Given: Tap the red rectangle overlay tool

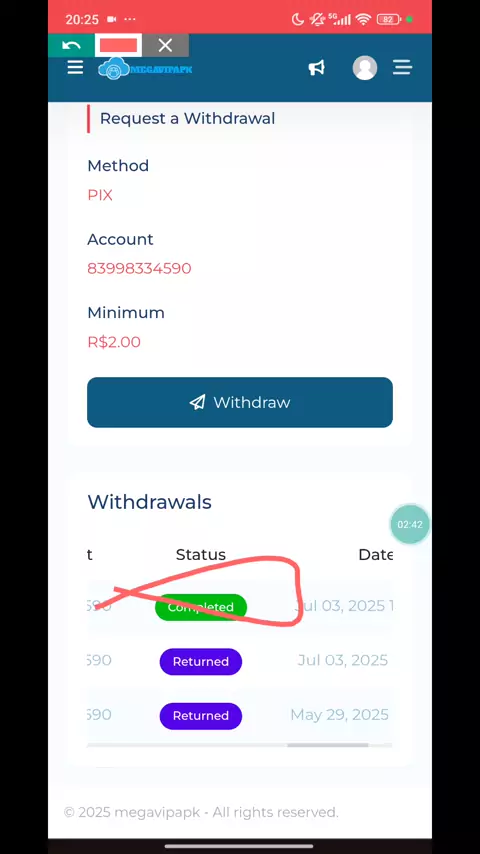Looking at the screenshot, I should 118,45.
